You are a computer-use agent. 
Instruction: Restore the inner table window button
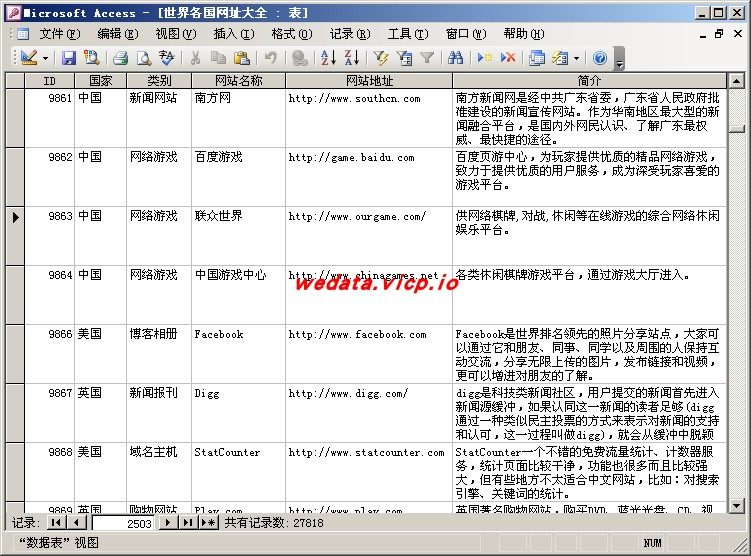coord(718,34)
